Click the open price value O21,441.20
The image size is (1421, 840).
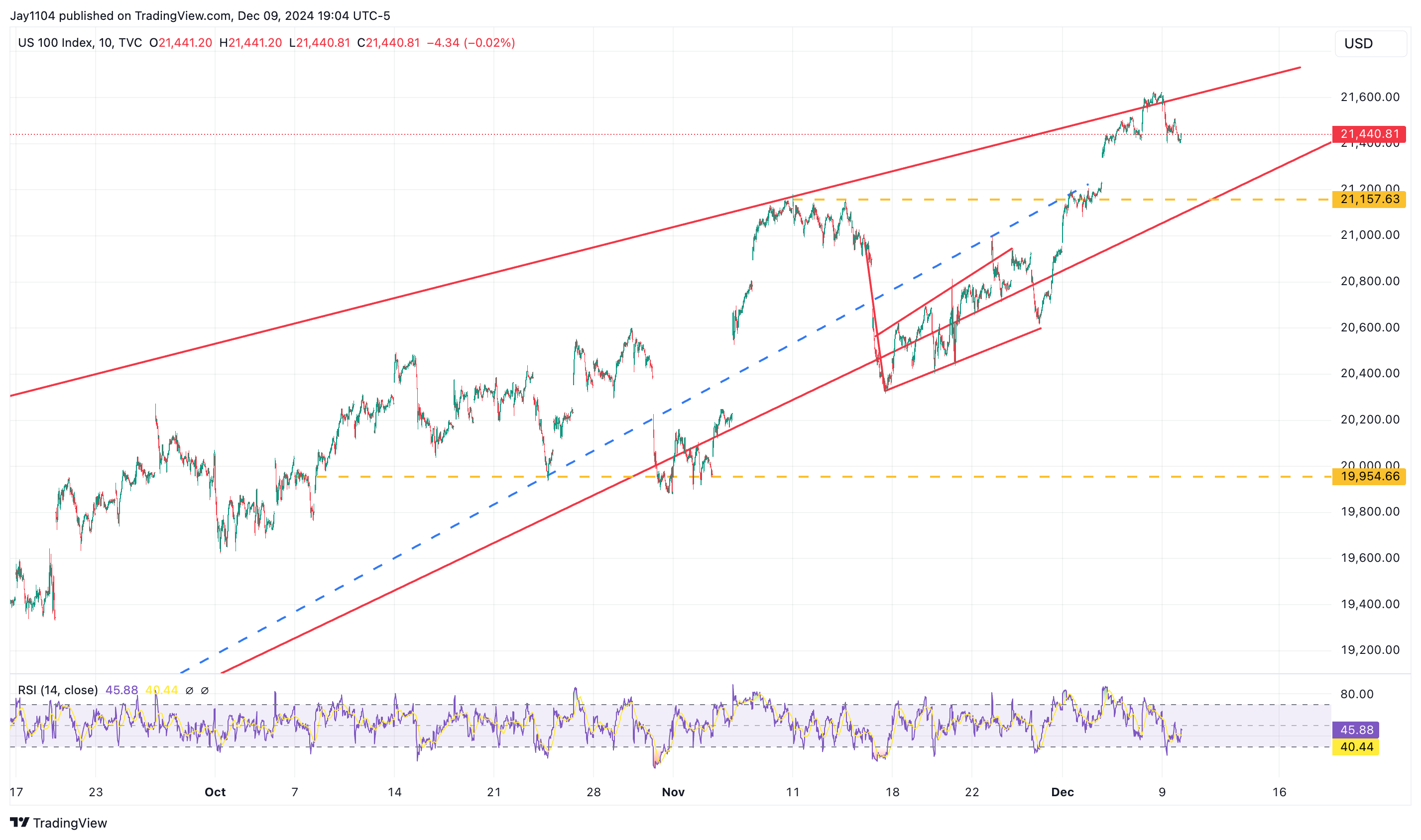pyautogui.click(x=181, y=43)
